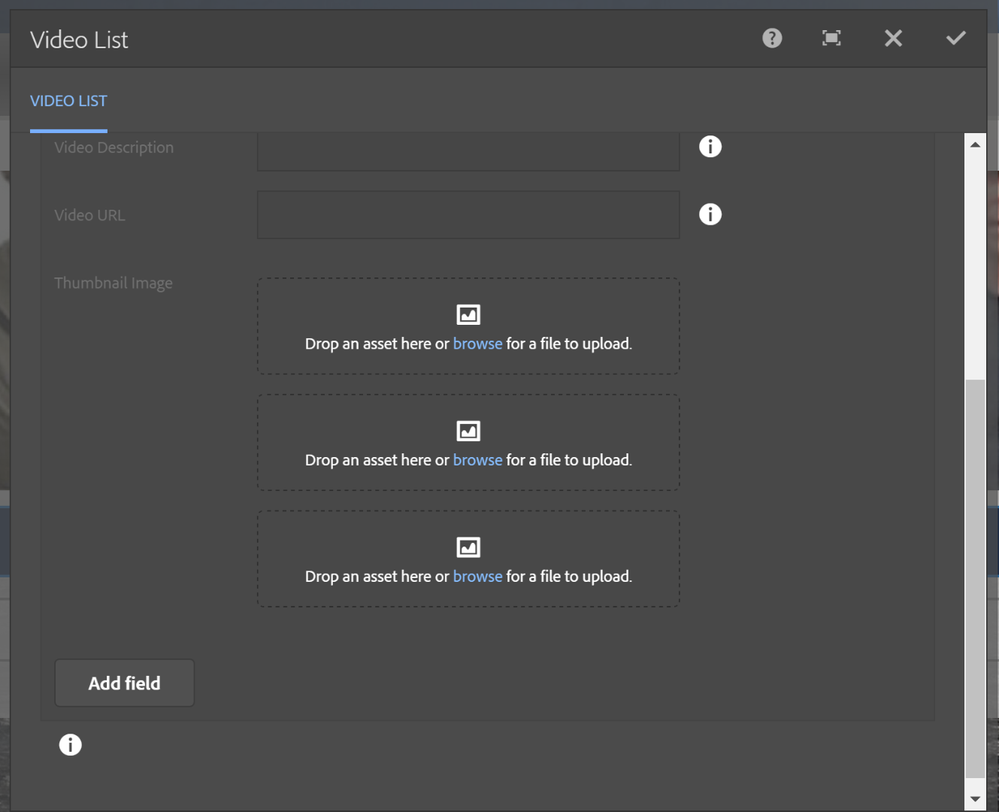Click browse link in first thumbnail dropzone
Image resolution: width=999 pixels, height=812 pixels.
[477, 344]
